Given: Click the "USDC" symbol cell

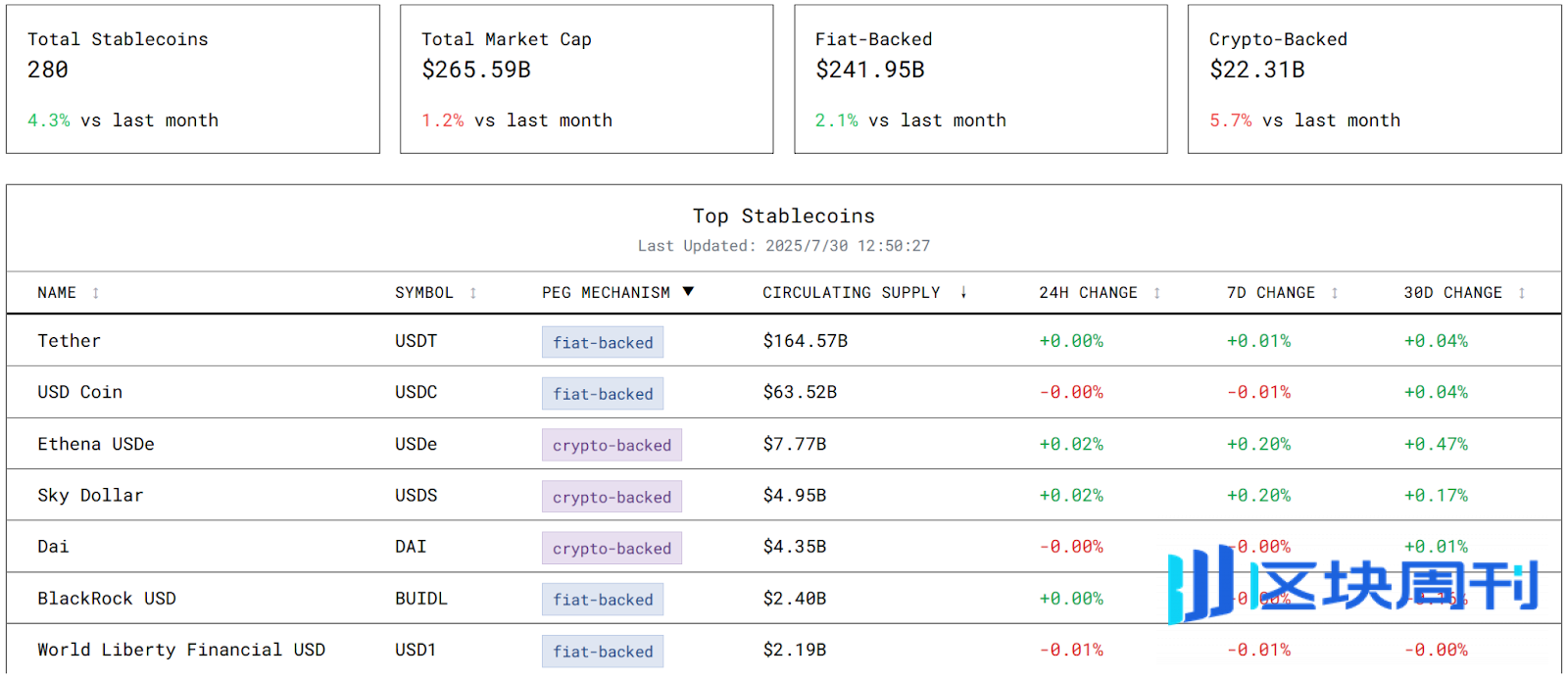Looking at the screenshot, I should [416, 392].
